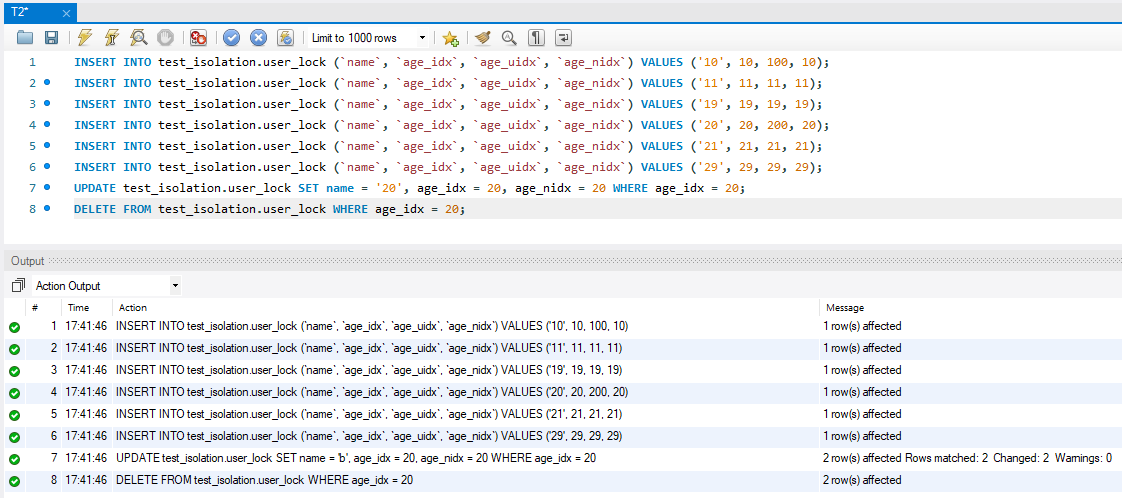Place cursor in editor line 4 INSERT ('20', 20, 200, 20)

point(451,125)
